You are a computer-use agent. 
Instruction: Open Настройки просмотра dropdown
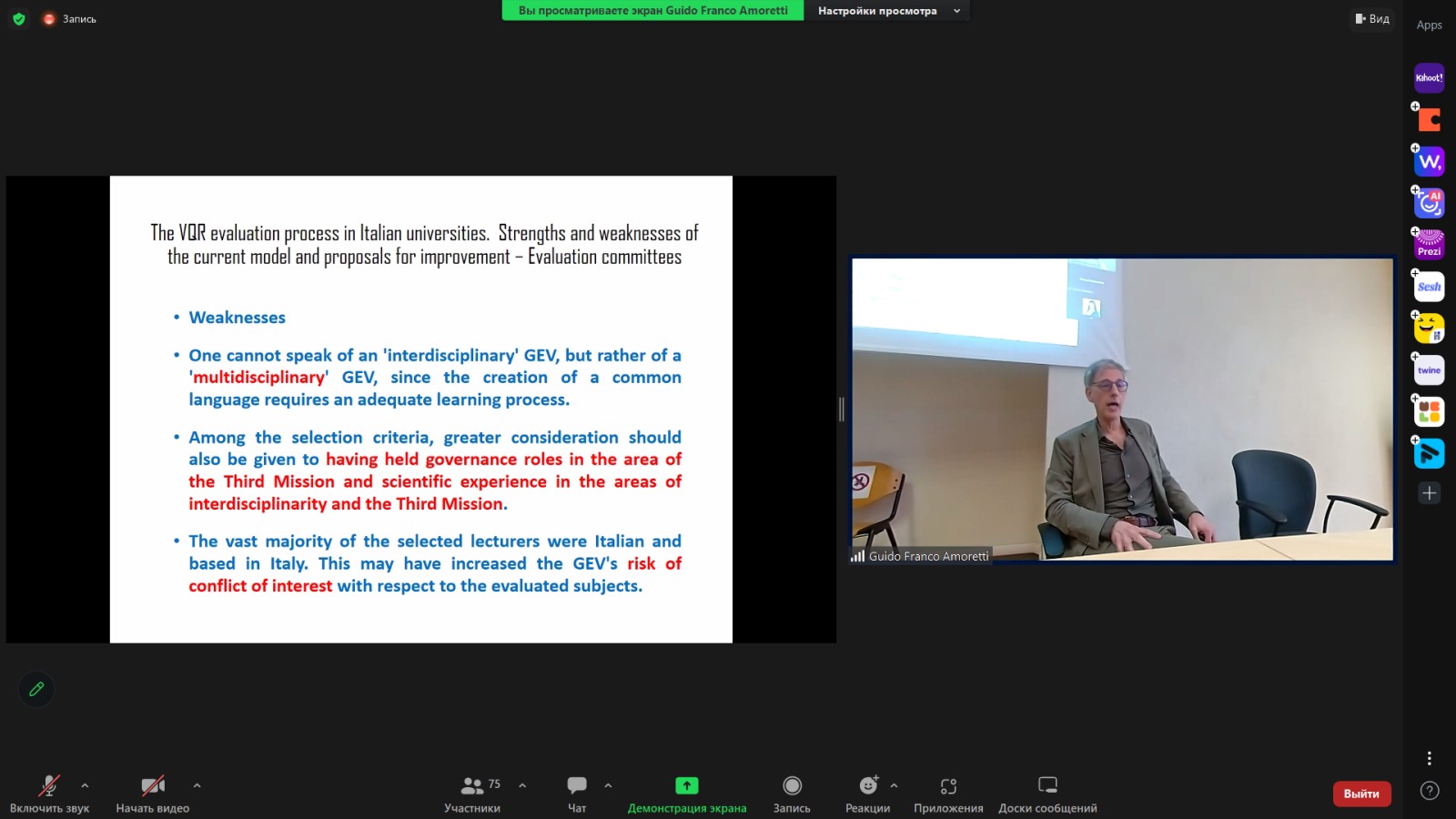(x=886, y=11)
